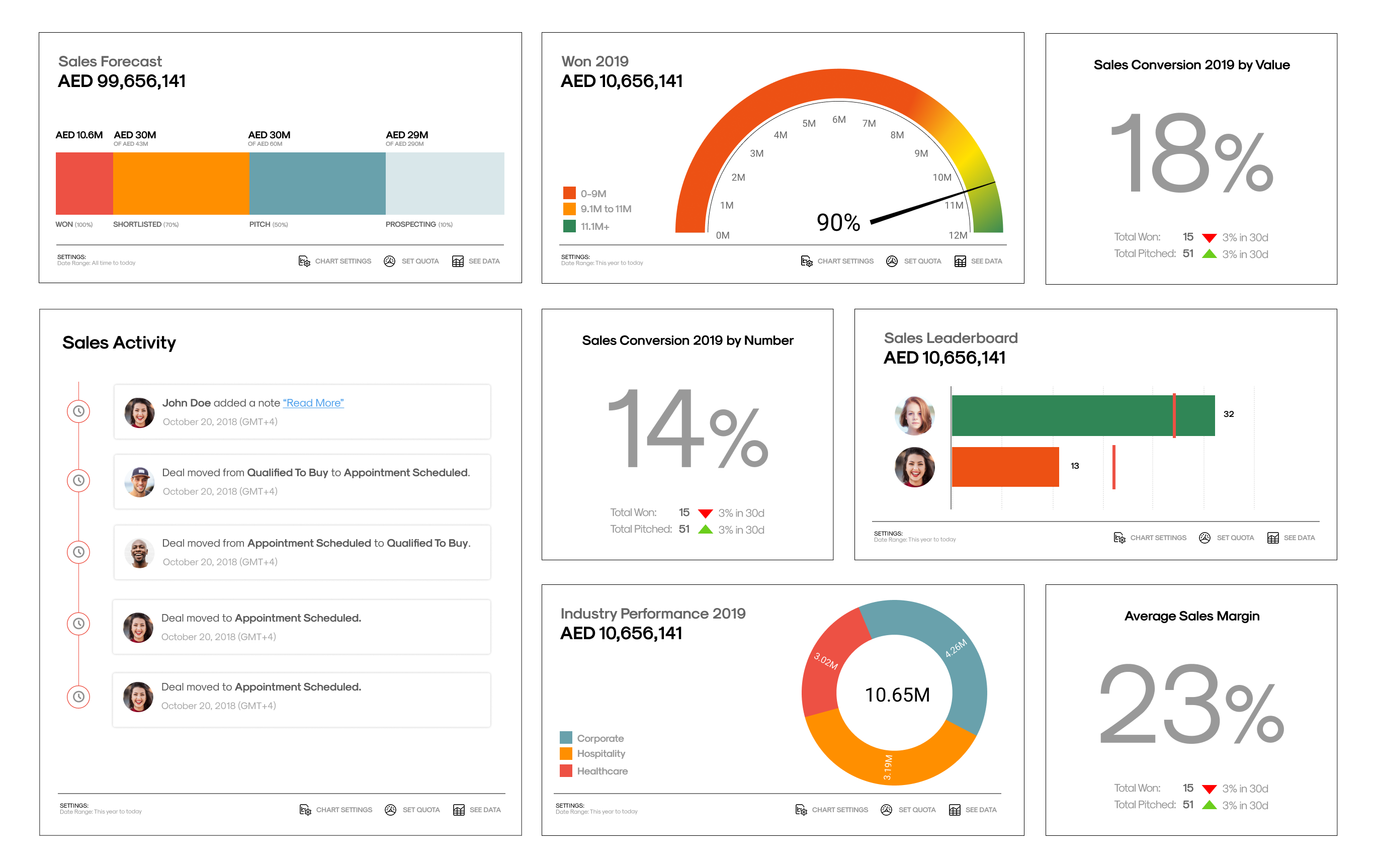Viewport: 1376px width, 868px height.
Task: Click the top salesperson's avatar on the leaderboard
Action: [914, 414]
